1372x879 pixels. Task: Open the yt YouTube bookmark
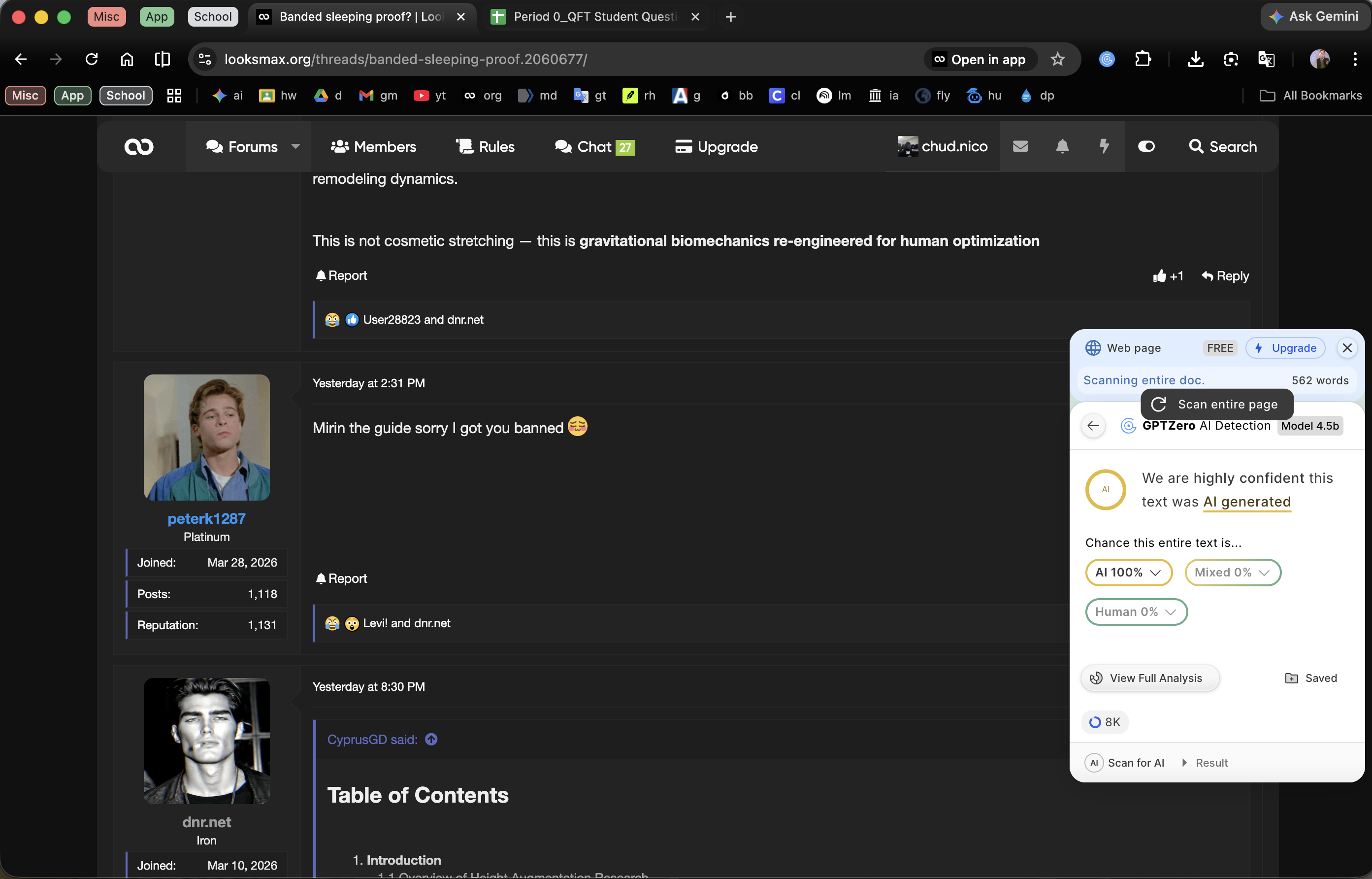pyautogui.click(x=430, y=95)
